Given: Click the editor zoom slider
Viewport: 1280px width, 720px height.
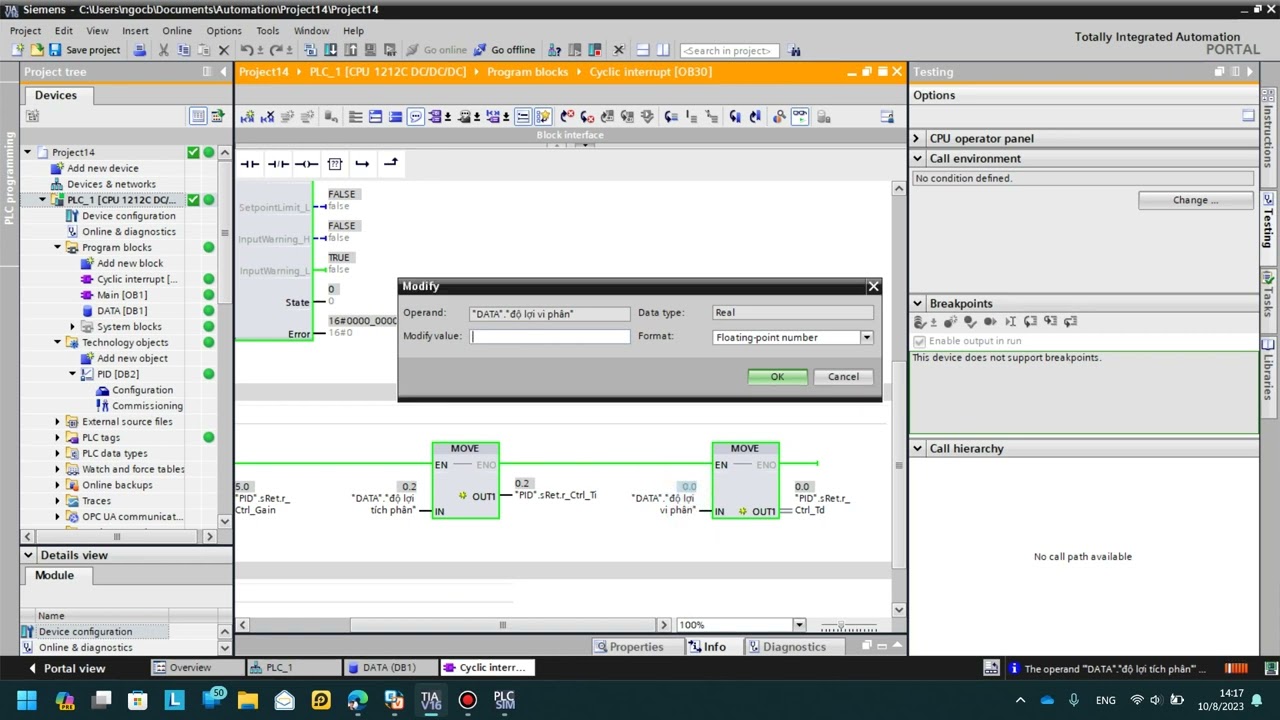Looking at the screenshot, I should (x=848, y=626).
